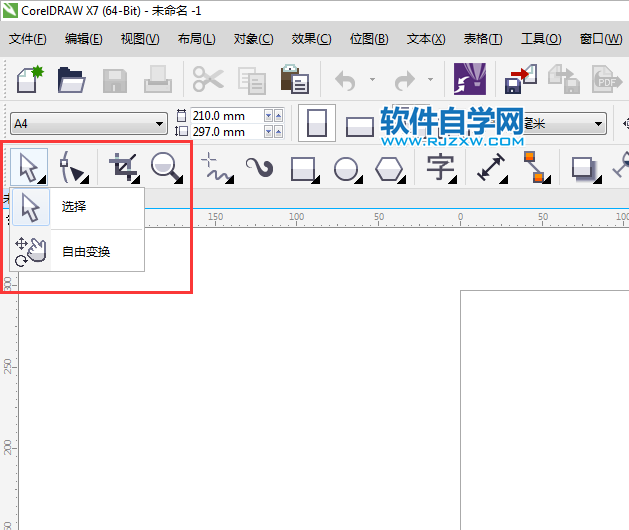
Task: Undo the last action
Action: point(345,81)
